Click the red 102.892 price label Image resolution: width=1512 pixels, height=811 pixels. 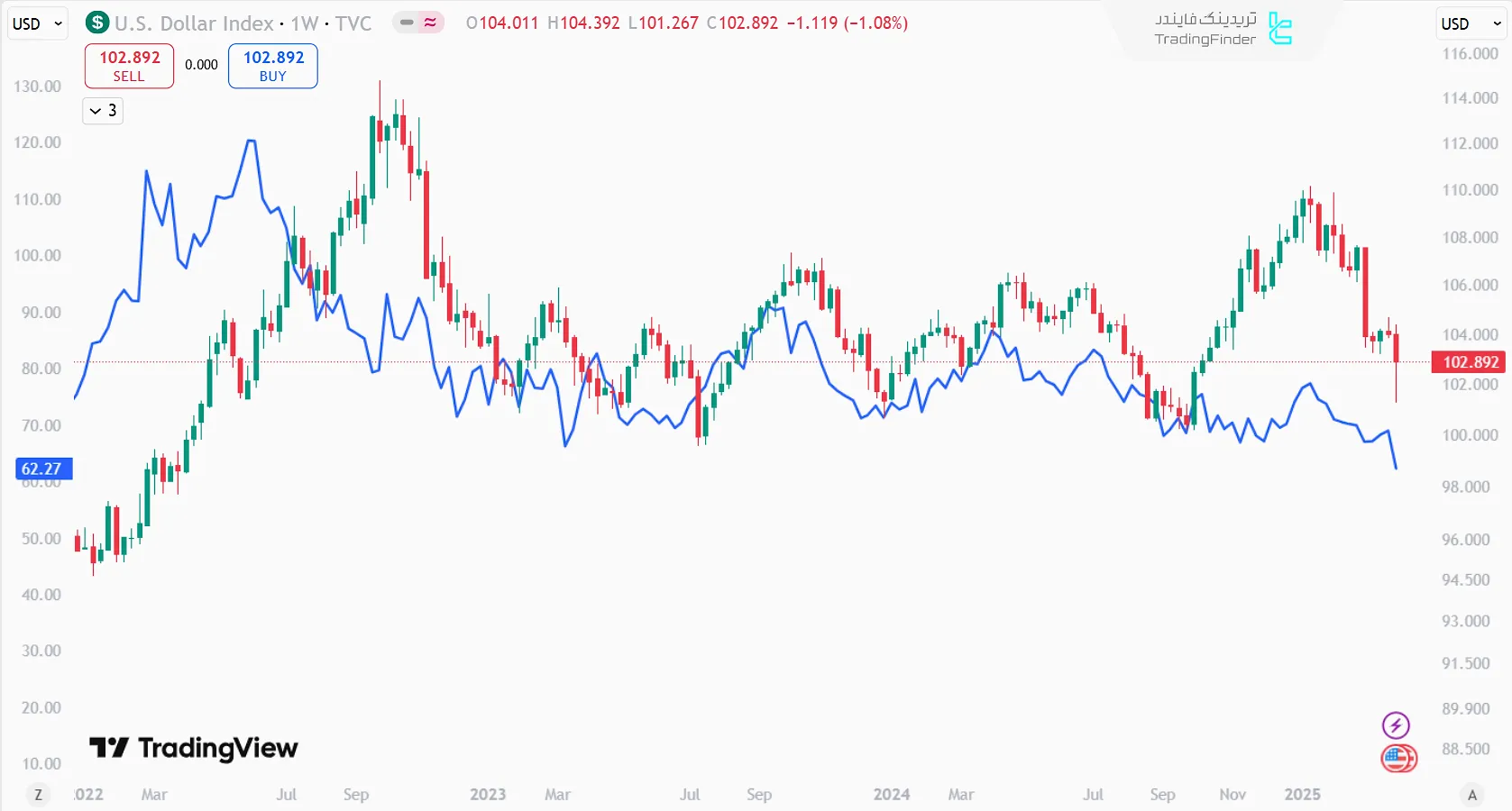[x=1470, y=362]
